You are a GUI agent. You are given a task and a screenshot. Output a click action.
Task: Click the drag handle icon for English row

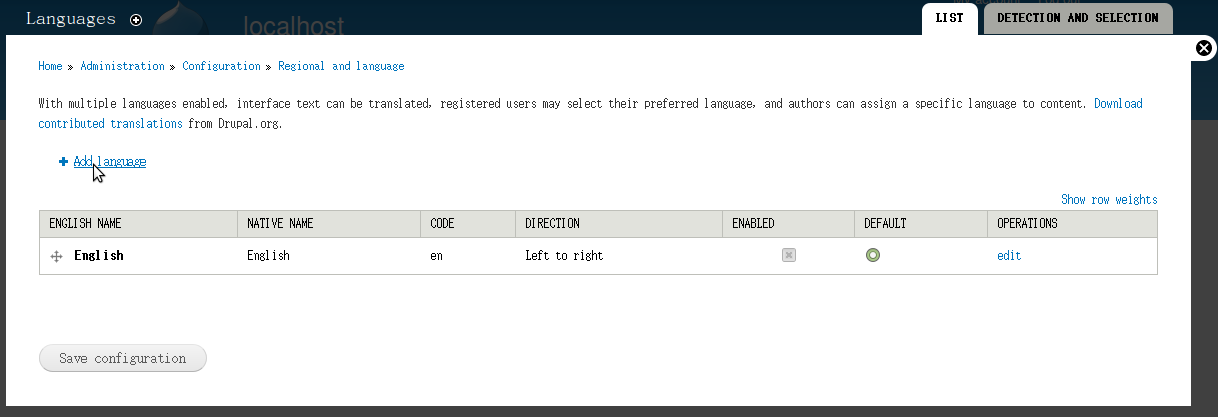(x=57, y=256)
